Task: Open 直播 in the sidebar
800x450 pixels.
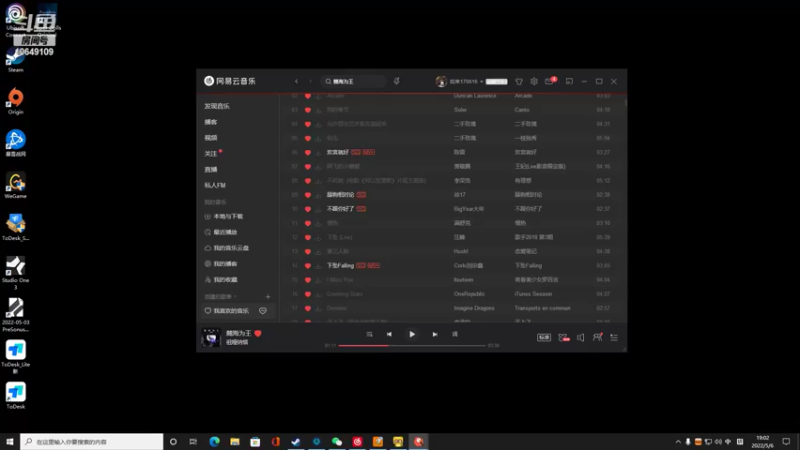Action: pos(211,169)
